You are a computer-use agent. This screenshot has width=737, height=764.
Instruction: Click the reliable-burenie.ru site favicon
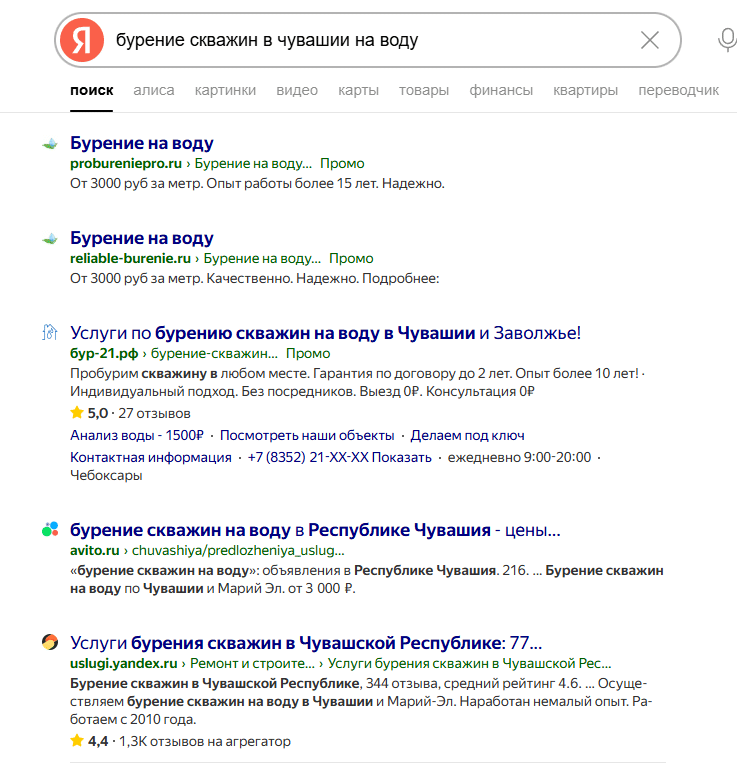point(50,239)
